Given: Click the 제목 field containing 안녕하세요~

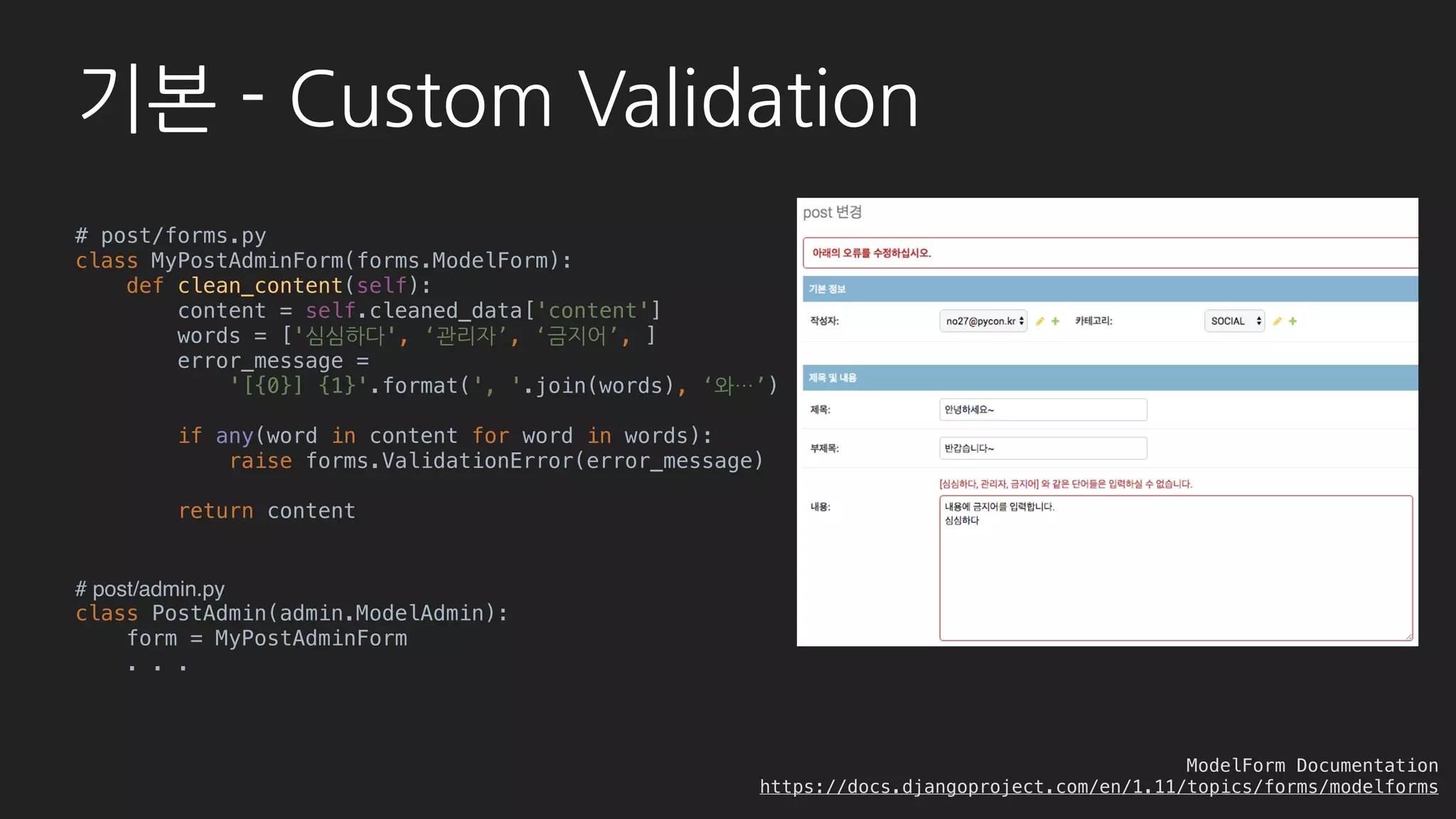Looking at the screenshot, I should point(1042,409).
